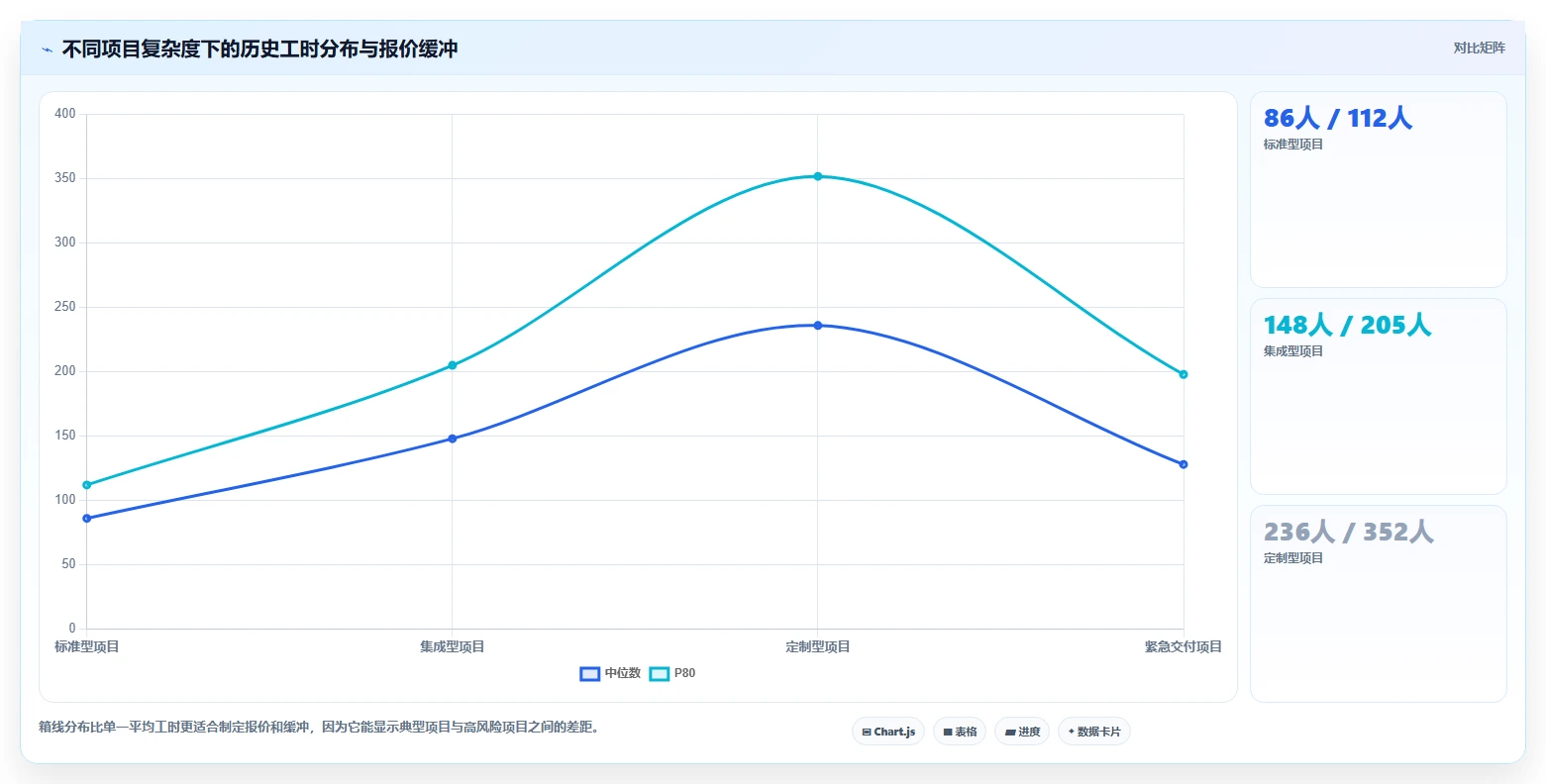
Task: Click the 标准型项目 x-axis label
Action: point(87,647)
